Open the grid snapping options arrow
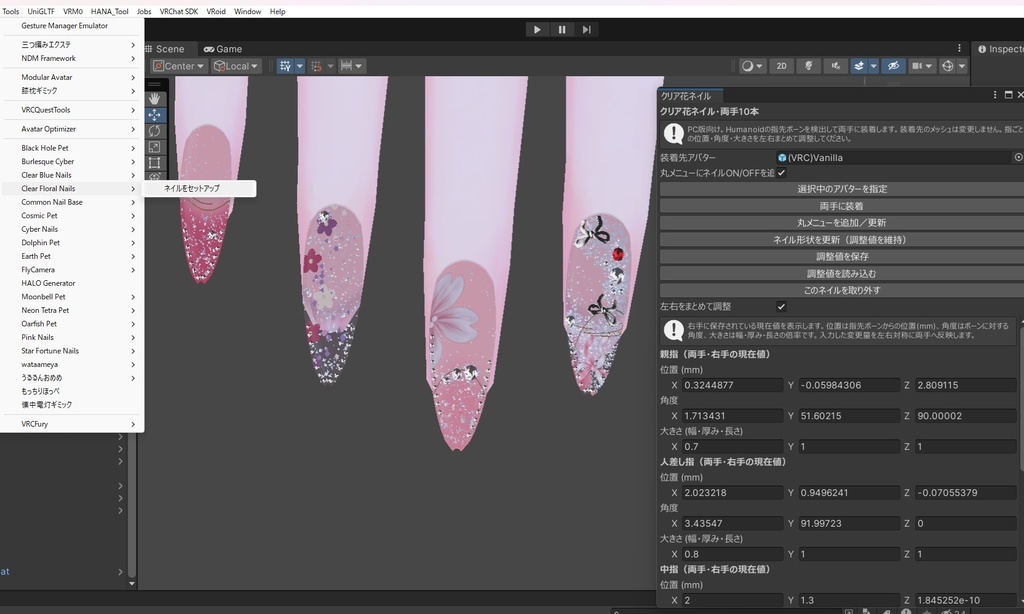 click(300, 66)
